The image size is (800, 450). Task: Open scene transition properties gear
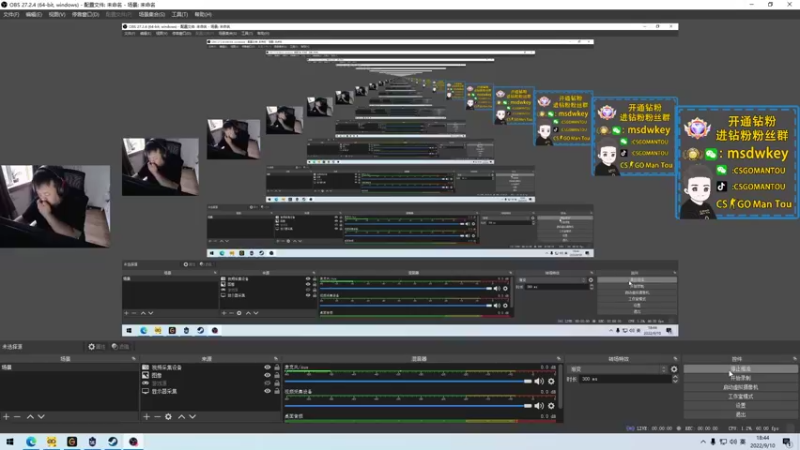click(x=674, y=369)
